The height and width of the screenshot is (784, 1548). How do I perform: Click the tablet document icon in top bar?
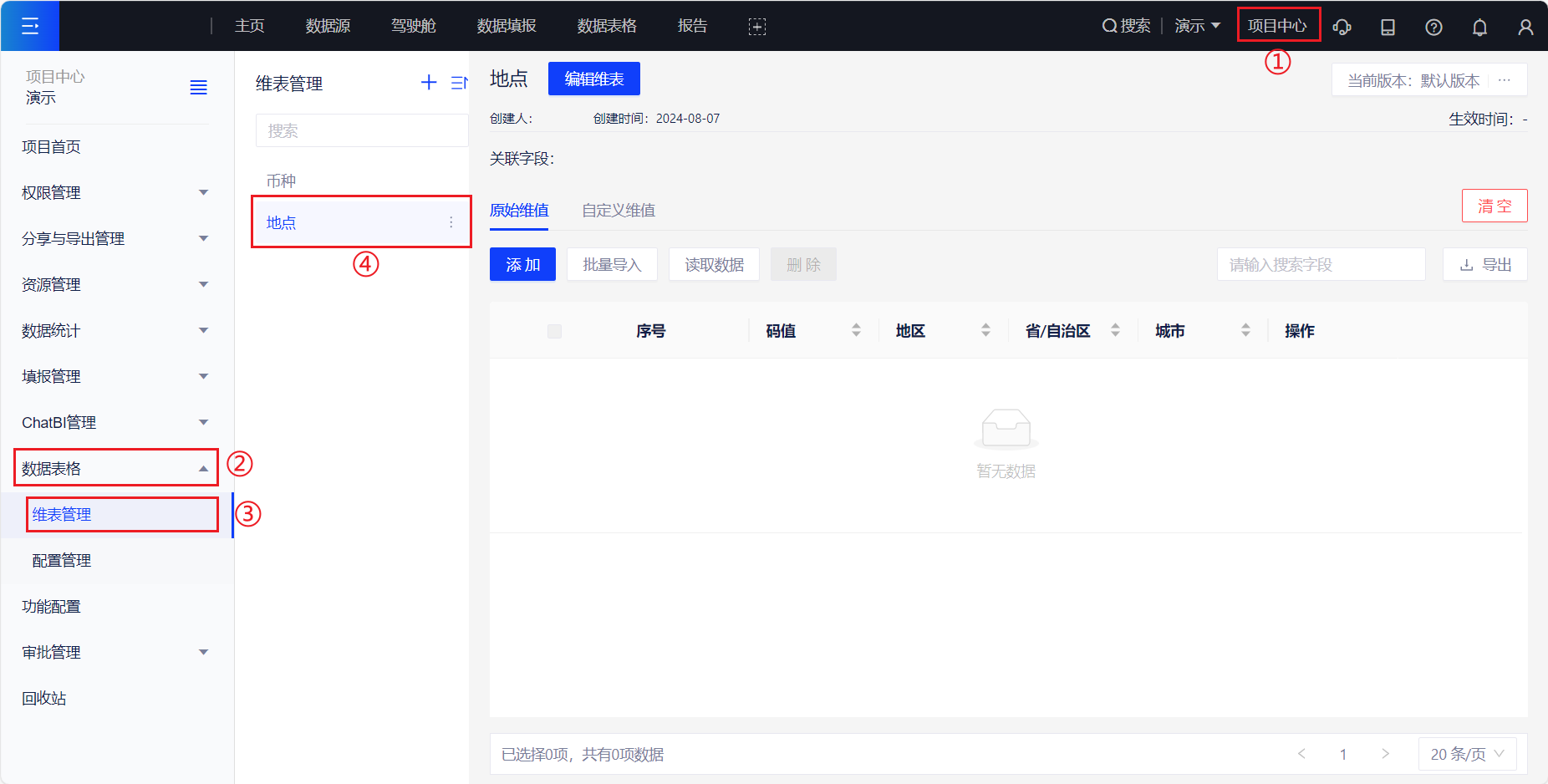point(1388,27)
